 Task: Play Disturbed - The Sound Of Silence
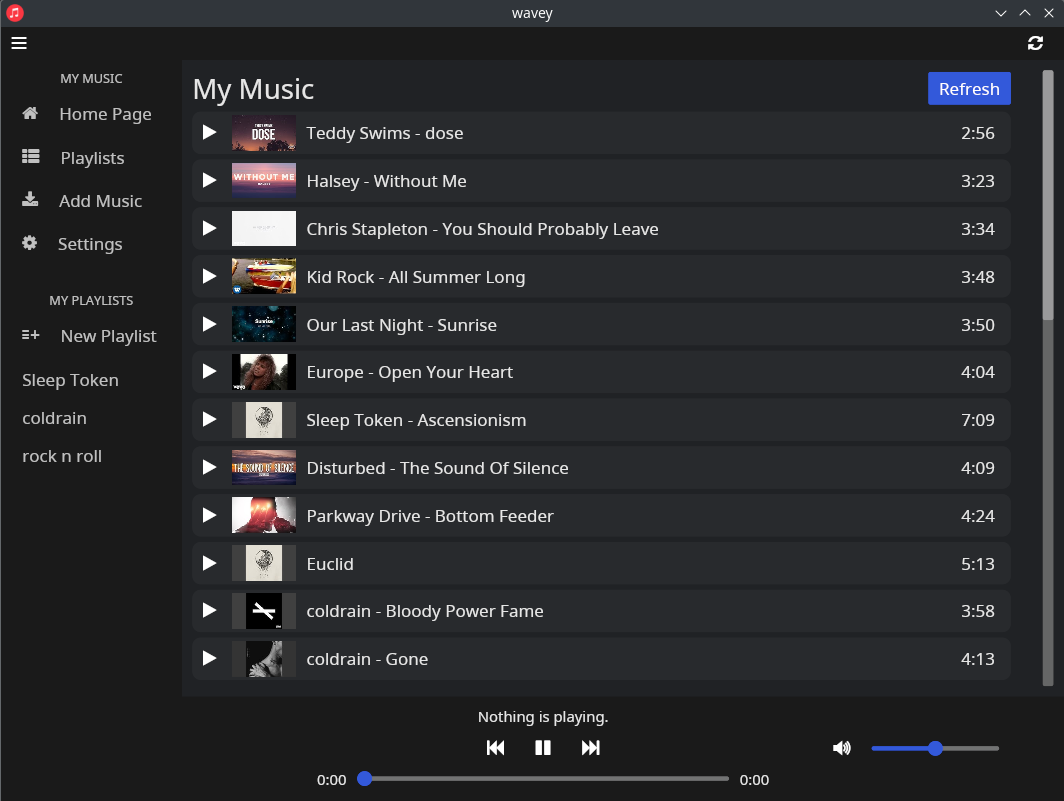pos(210,468)
